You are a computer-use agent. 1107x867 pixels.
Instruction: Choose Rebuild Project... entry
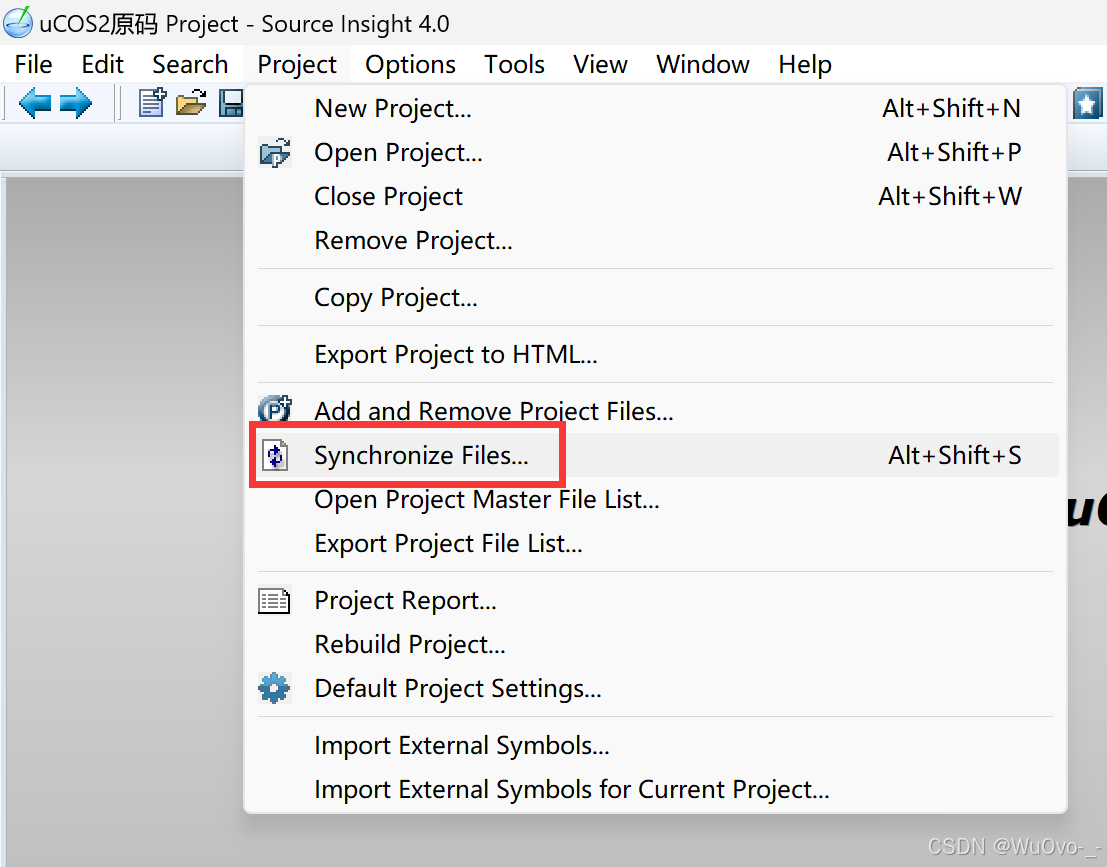point(654,645)
